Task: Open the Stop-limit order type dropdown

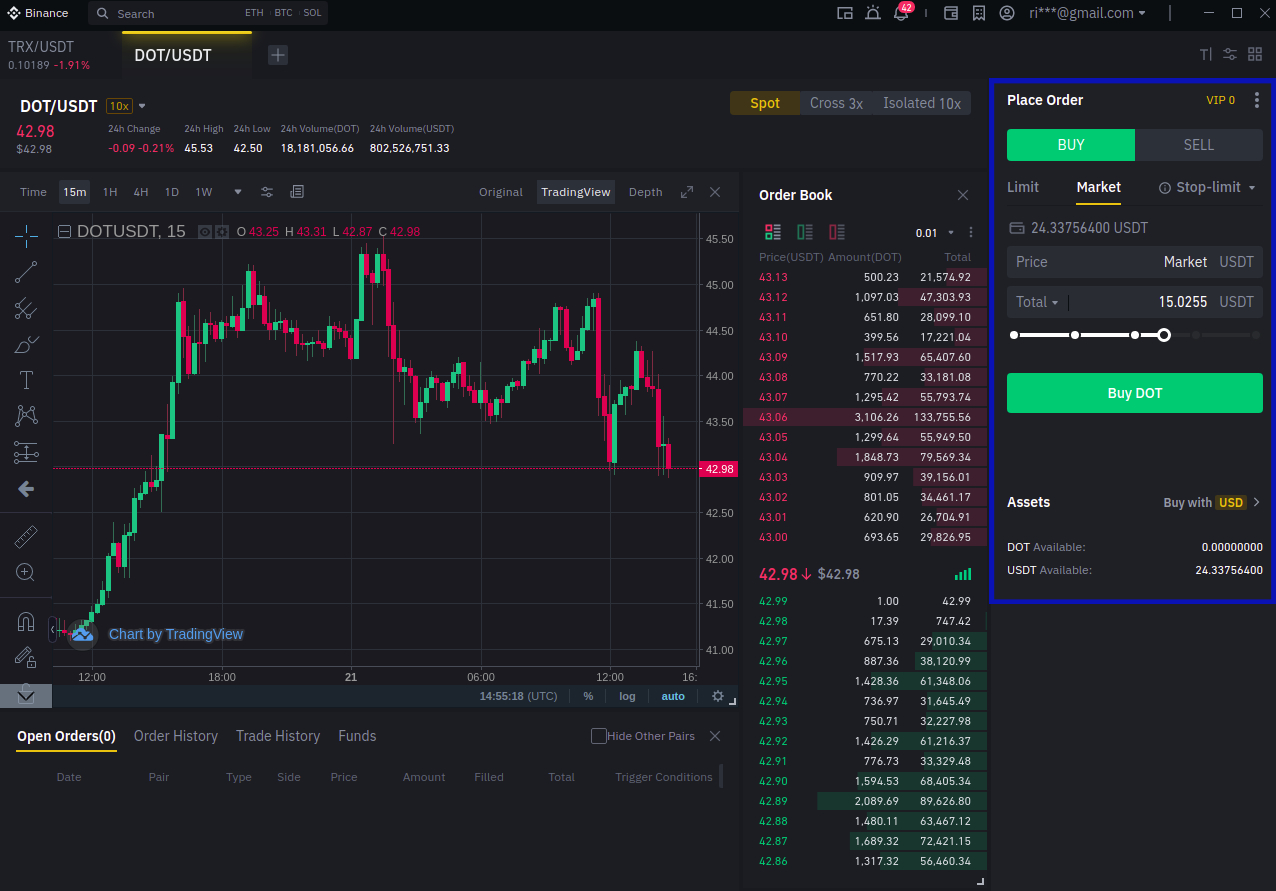Action: point(1207,187)
